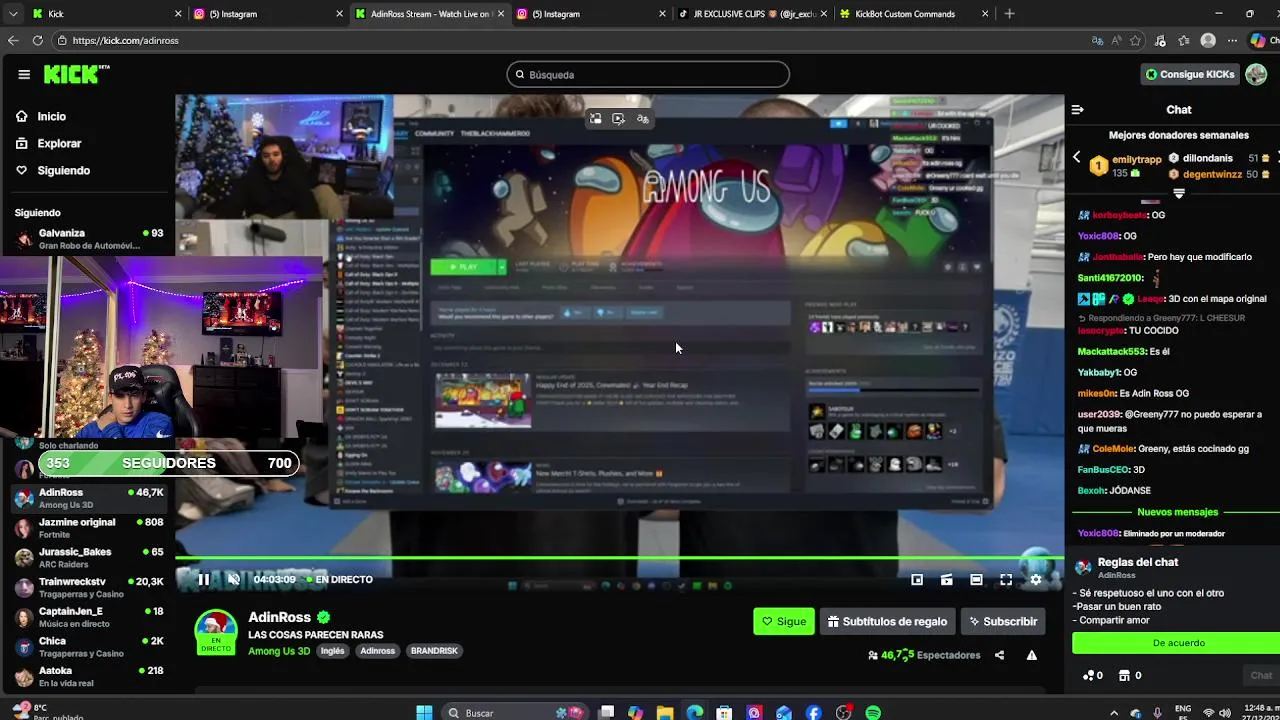Open Spotify from the taskbar

click(x=873, y=713)
